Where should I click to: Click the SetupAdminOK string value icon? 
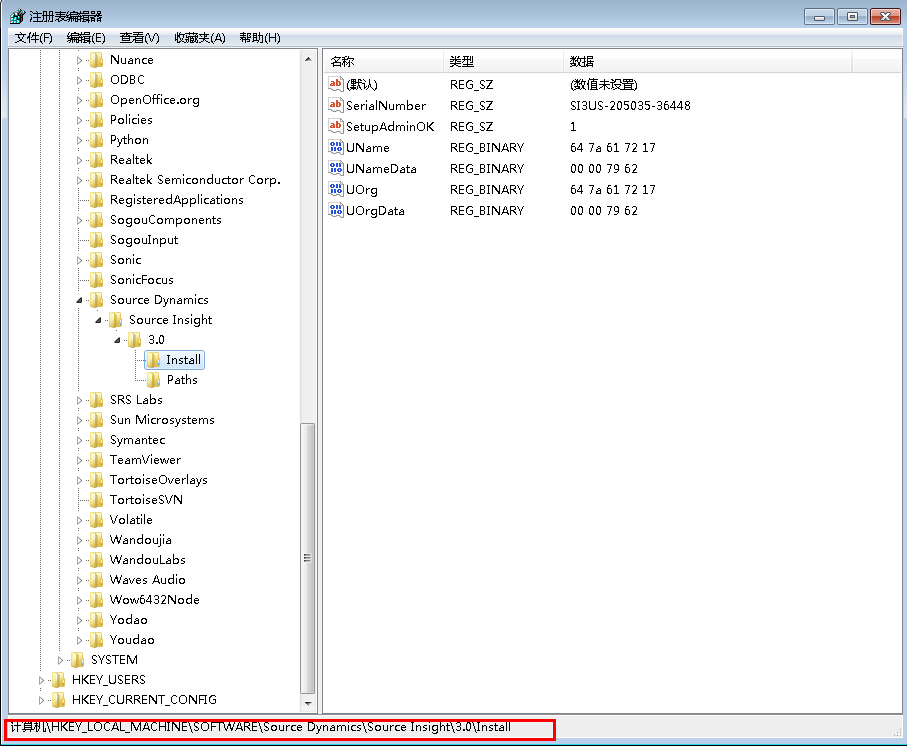335,126
